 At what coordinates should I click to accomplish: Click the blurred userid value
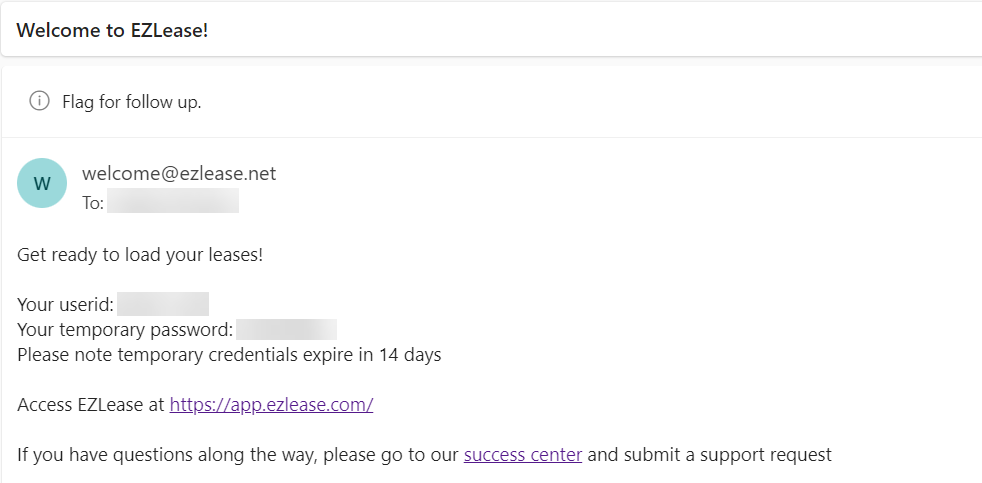pos(163,304)
